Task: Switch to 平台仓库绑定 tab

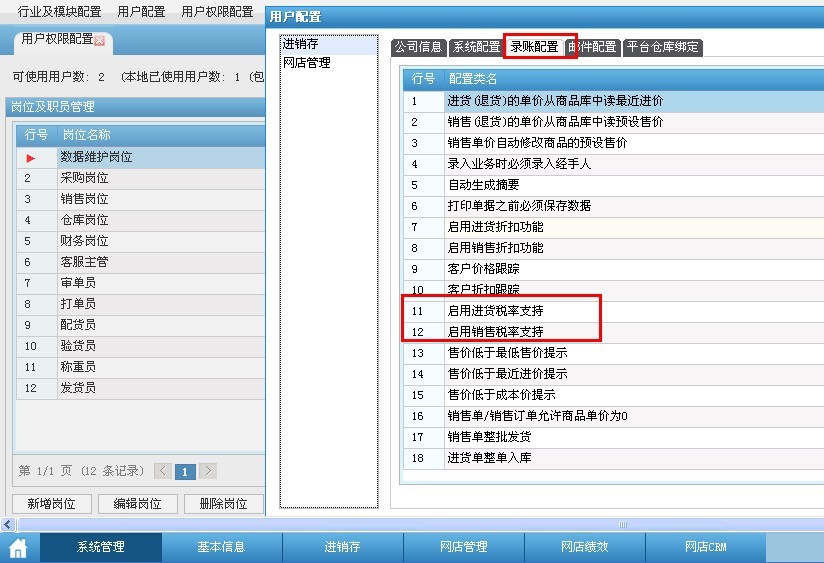Action: click(663, 47)
